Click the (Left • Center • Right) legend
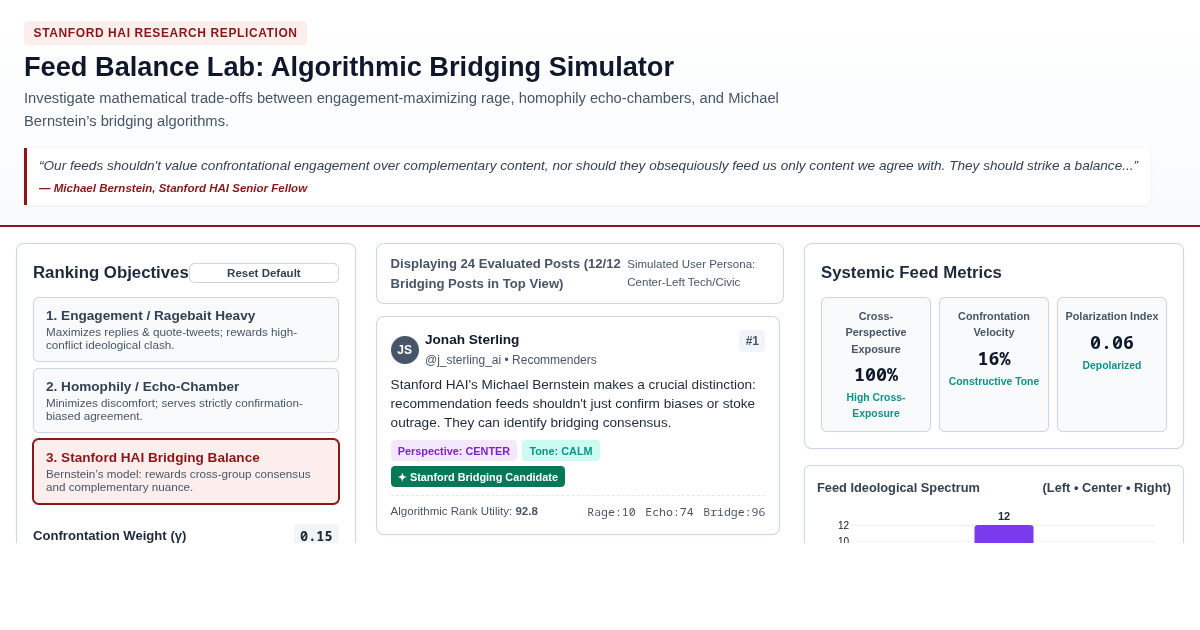This screenshot has height=630, width=1200. (x=1106, y=488)
